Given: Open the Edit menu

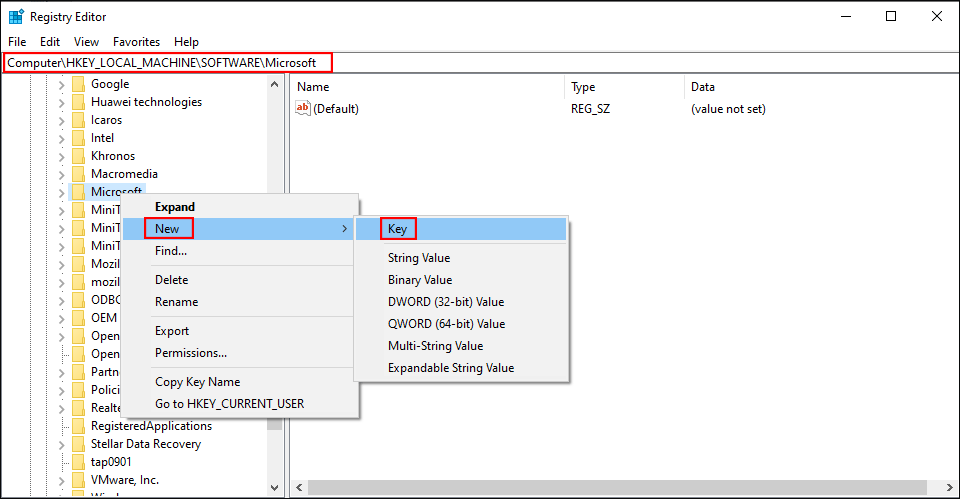Looking at the screenshot, I should [x=50, y=42].
